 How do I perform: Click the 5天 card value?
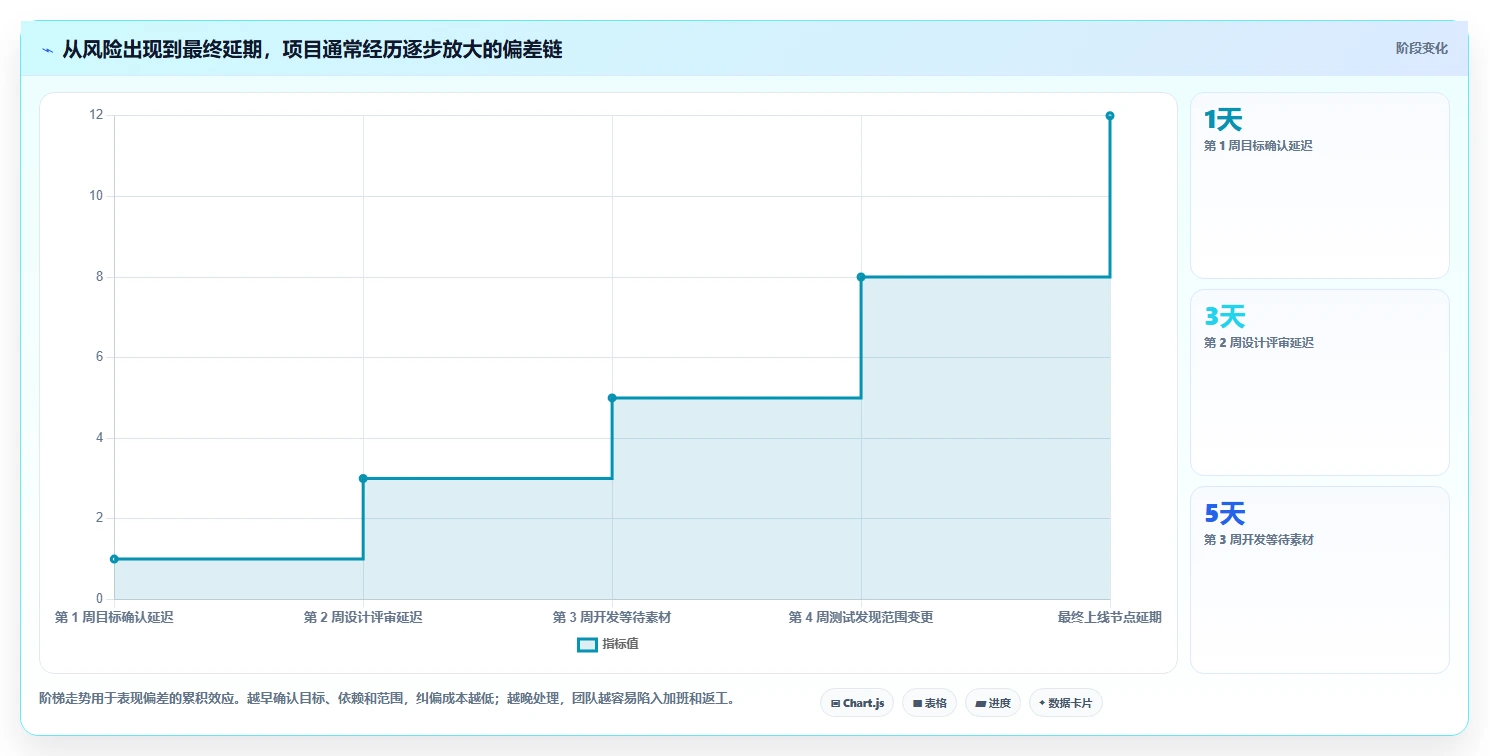pyautogui.click(x=1225, y=514)
